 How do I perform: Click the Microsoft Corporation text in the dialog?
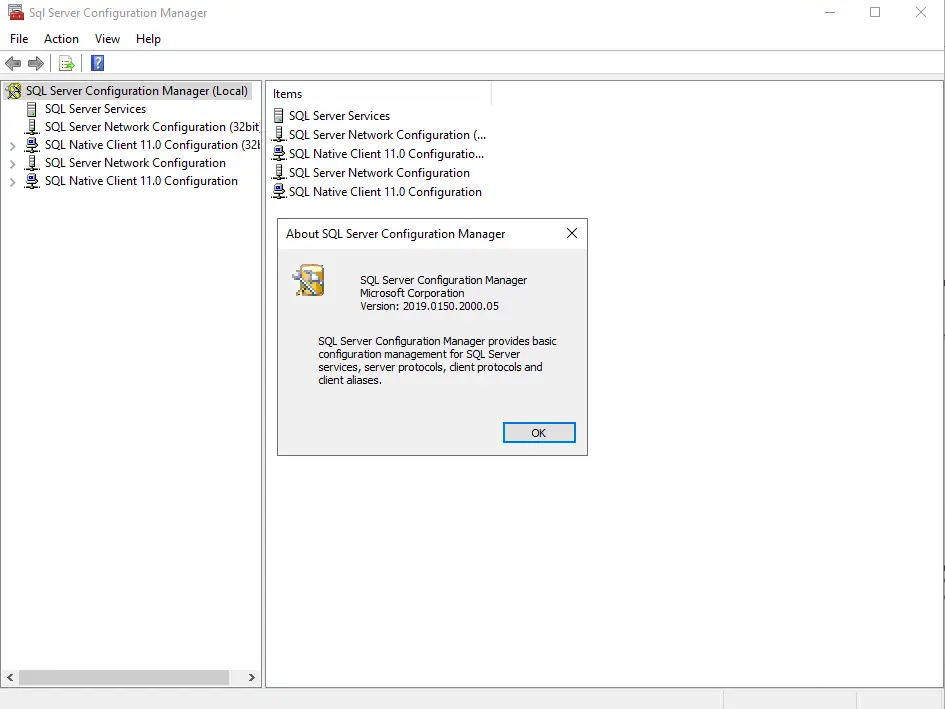click(412, 293)
